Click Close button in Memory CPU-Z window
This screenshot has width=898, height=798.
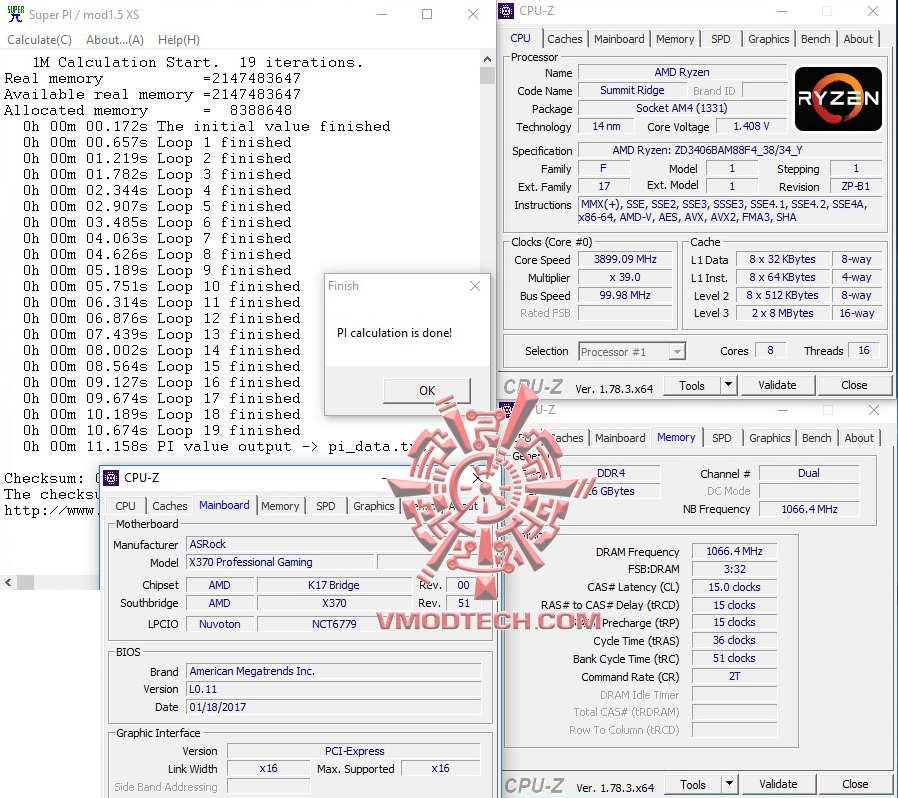(855, 784)
